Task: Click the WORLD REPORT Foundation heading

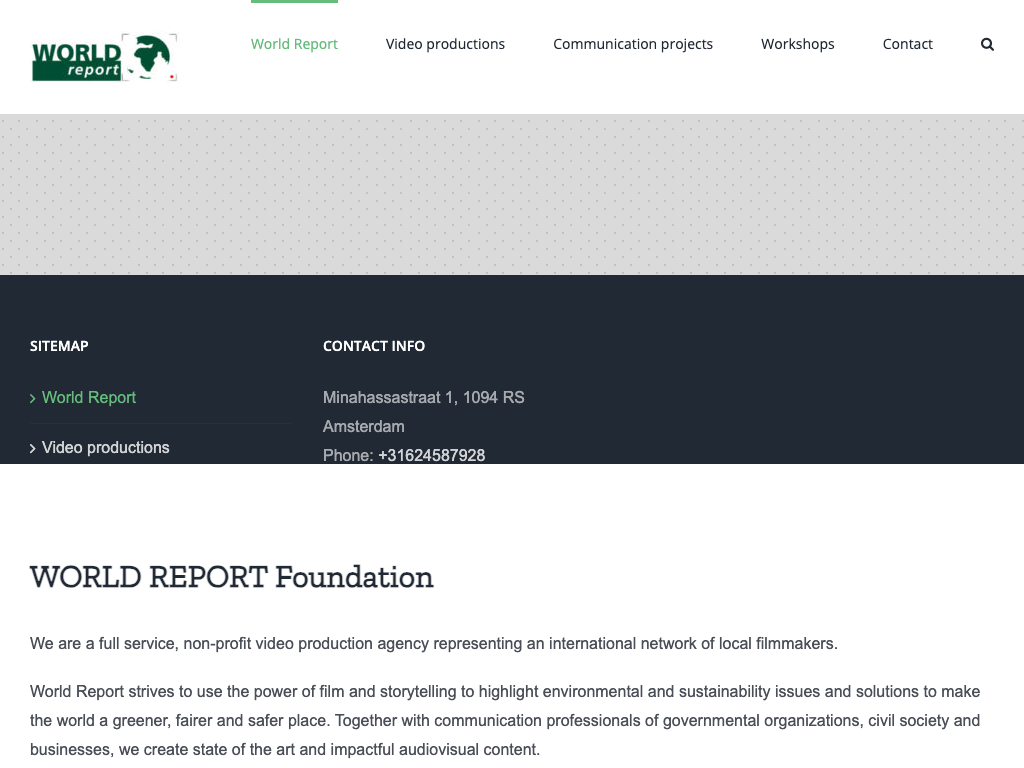Action: click(x=232, y=577)
